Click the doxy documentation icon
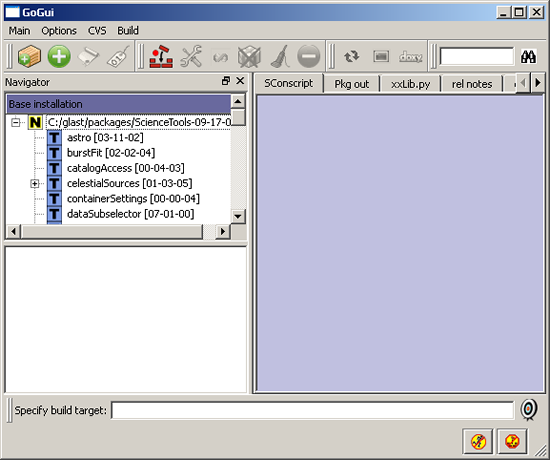This screenshot has height=460, width=550. click(410, 56)
